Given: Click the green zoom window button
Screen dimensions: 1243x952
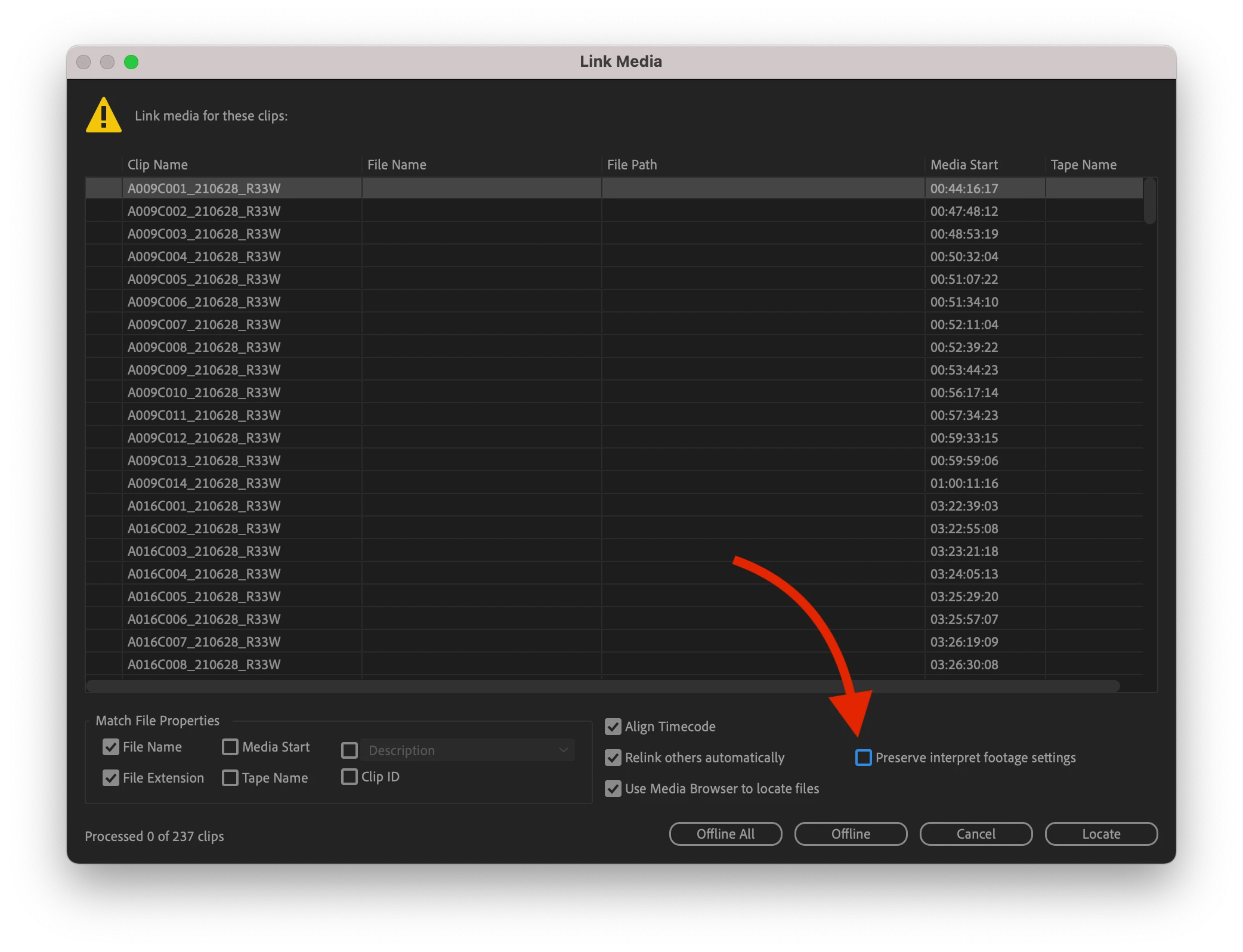Looking at the screenshot, I should 131,62.
